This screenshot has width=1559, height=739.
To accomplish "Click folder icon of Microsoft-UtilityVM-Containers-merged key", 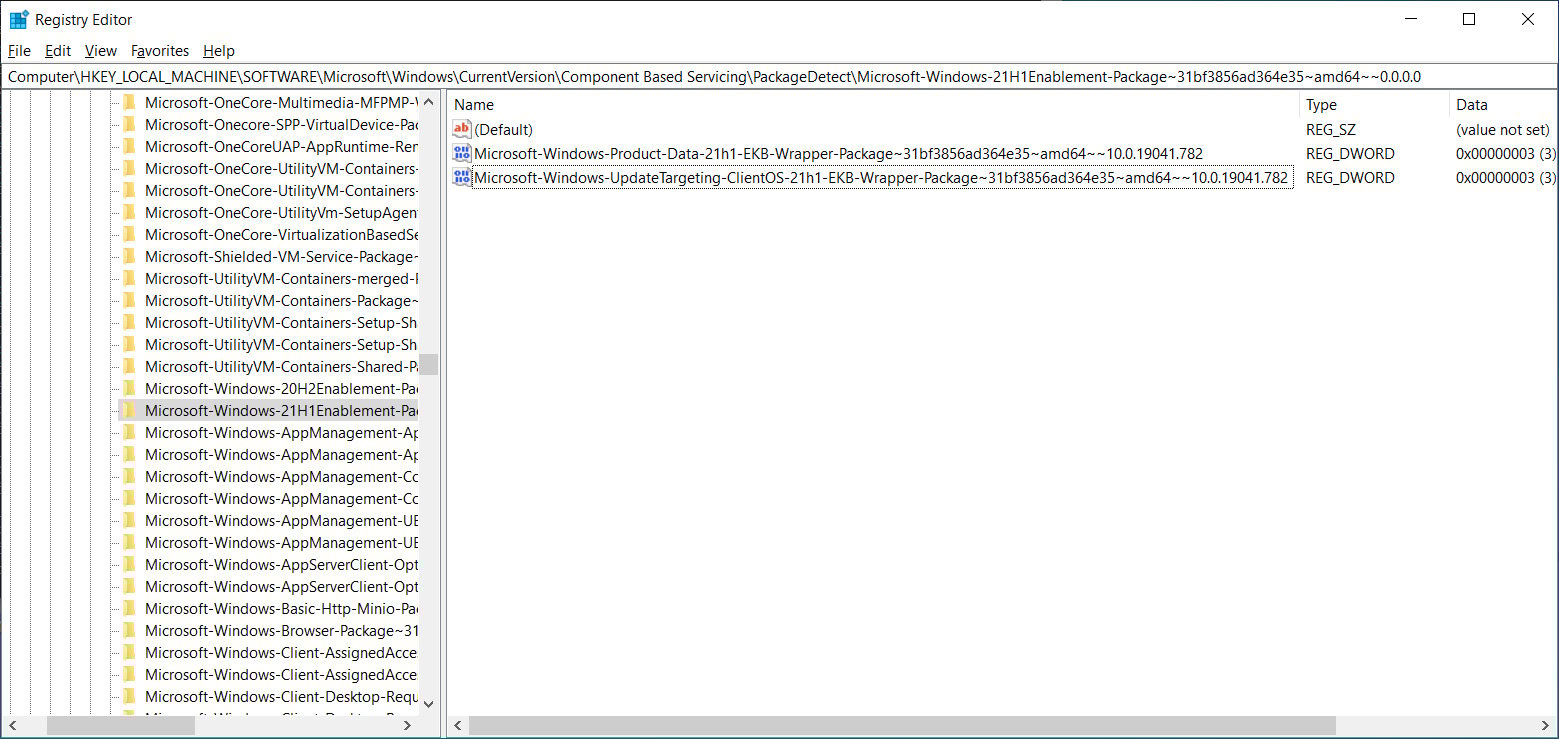I will (x=129, y=278).
